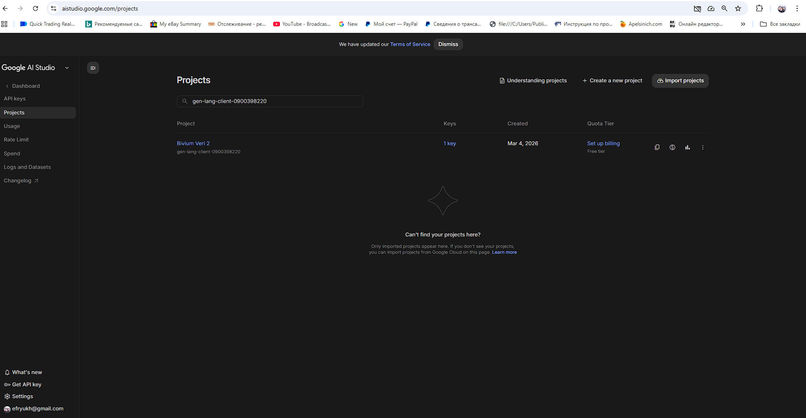
Task: Click Import projects button
Action: point(680,81)
